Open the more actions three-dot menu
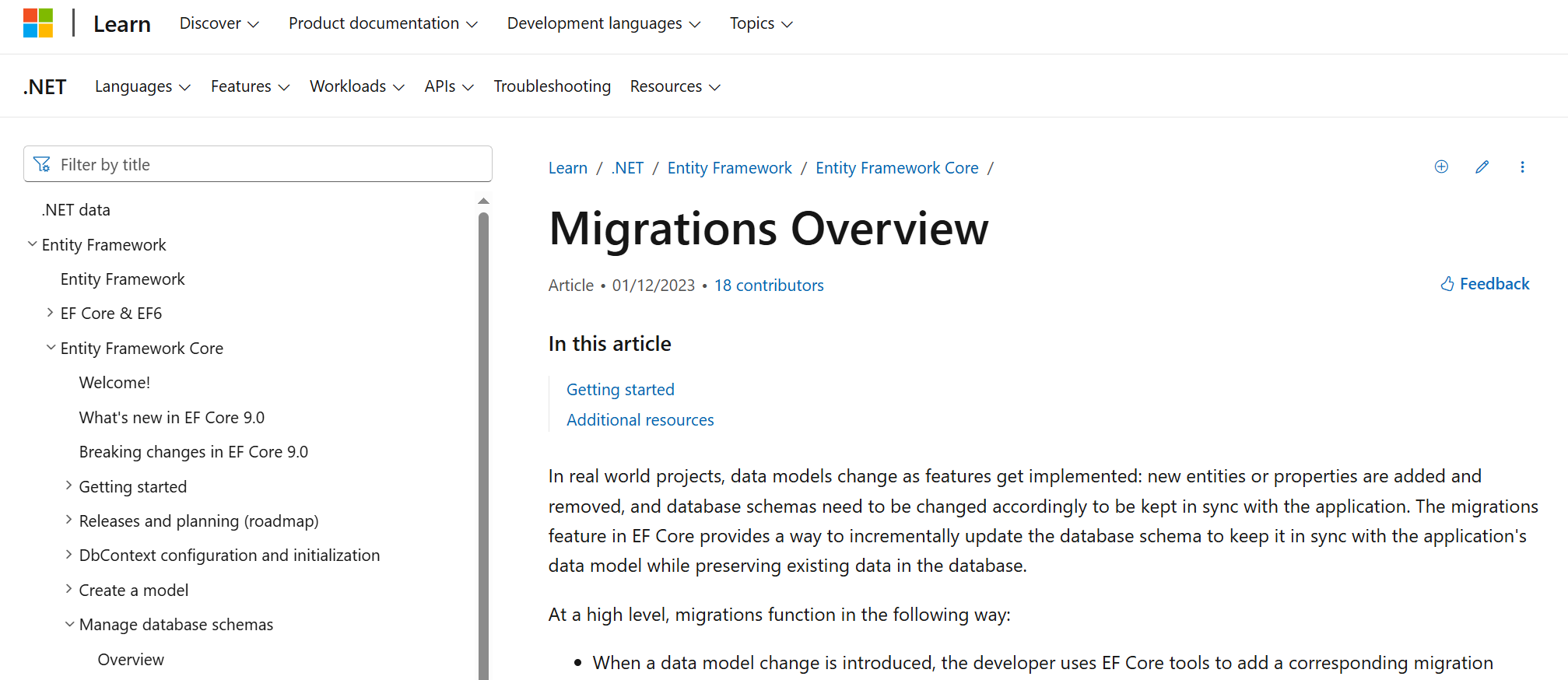The width and height of the screenshot is (1568, 680). click(x=1522, y=166)
